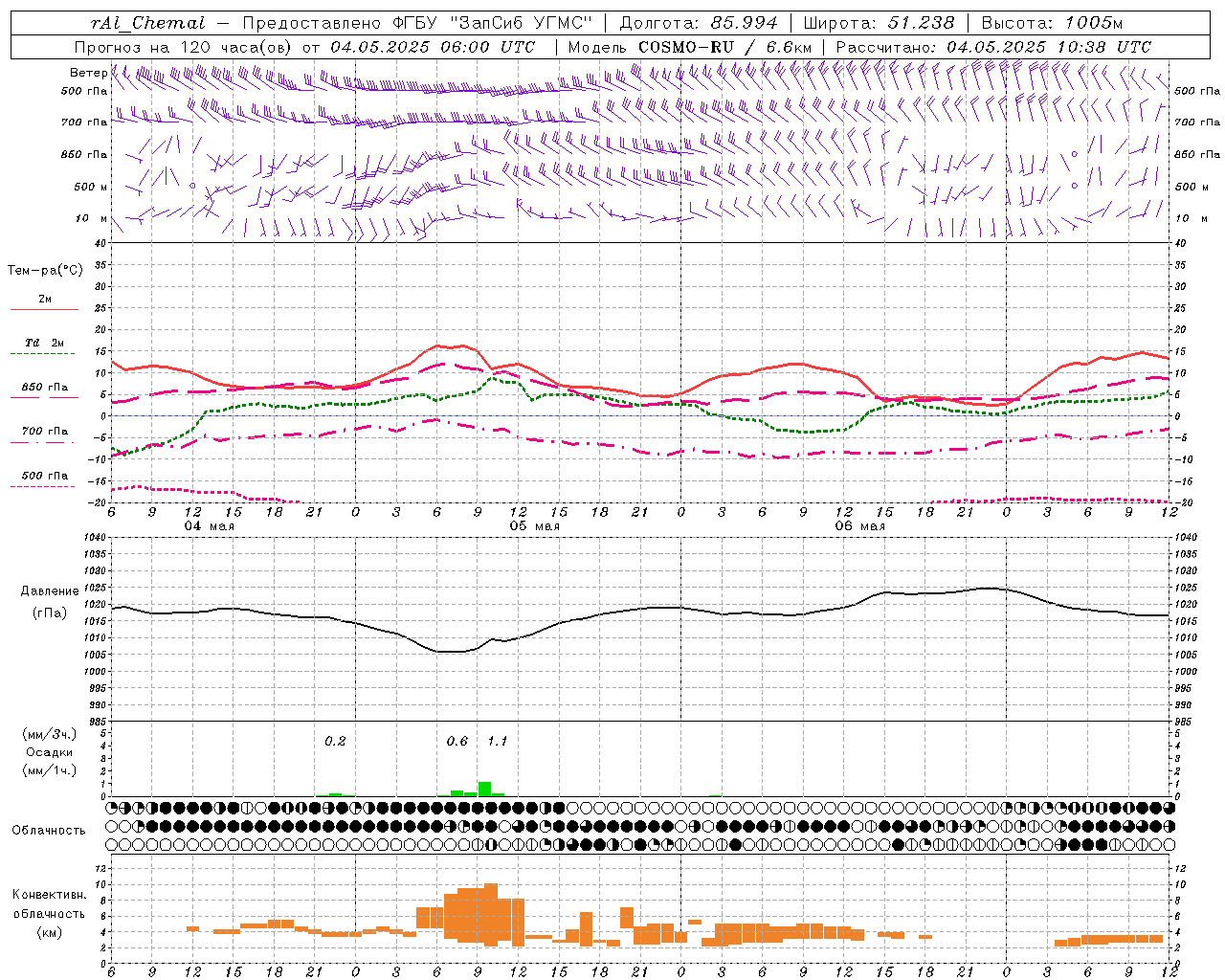This screenshot has height=980, width=1225.
Task: Click the forecast start 04.05.2025 06:00 UTC
Action: tap(433, 47)
